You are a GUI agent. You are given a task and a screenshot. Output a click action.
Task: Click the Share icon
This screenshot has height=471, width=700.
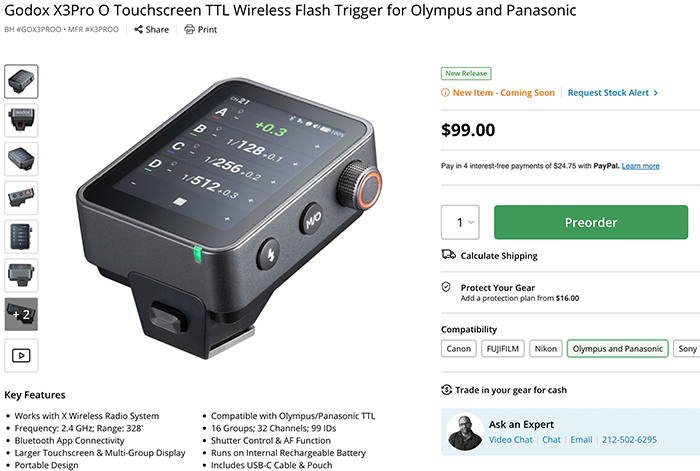tap(138, 29)
